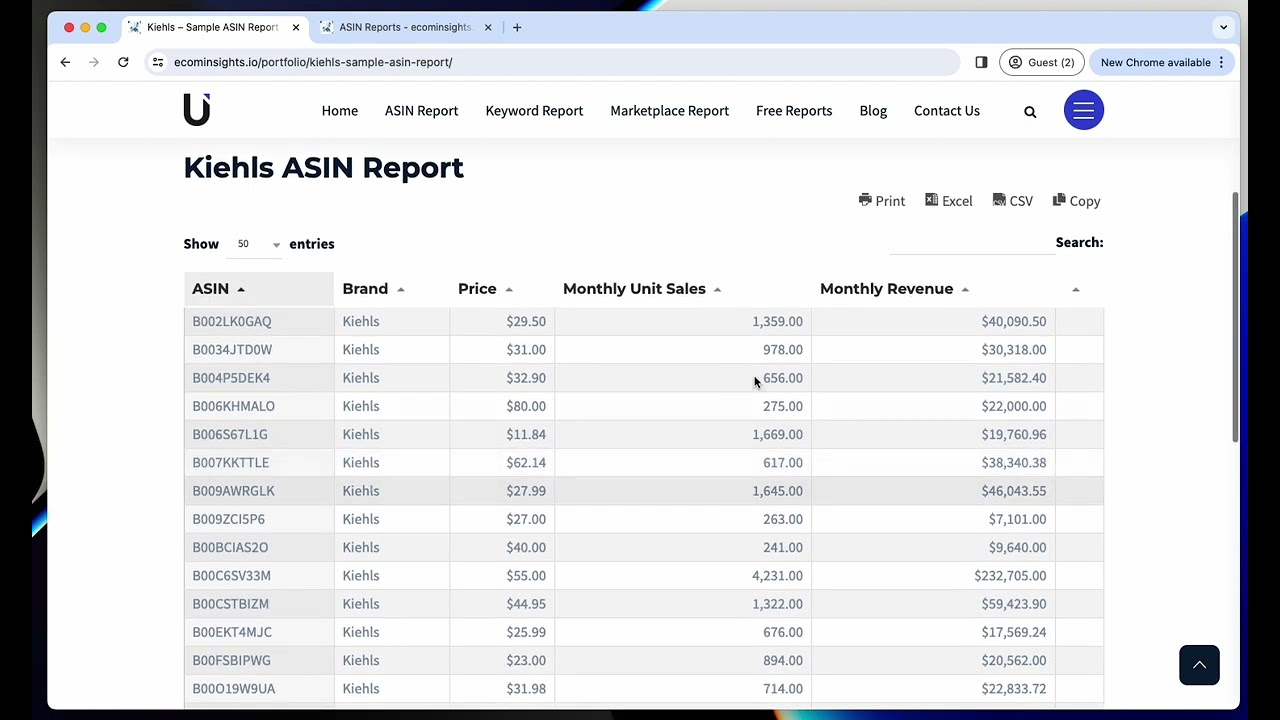This screenshot has height=720, width=1280.
Task: Click the ecominsights logo icon
Action: pos(197,110)
